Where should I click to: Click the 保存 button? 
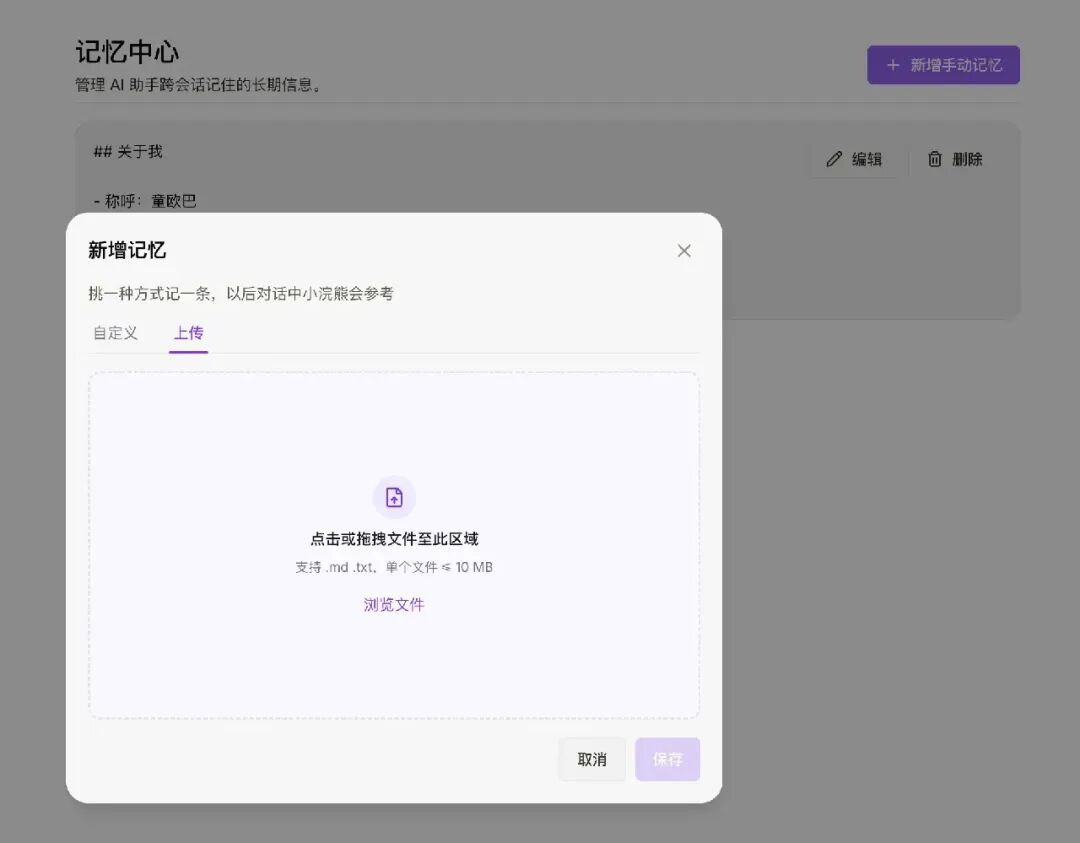click(667, 759)
